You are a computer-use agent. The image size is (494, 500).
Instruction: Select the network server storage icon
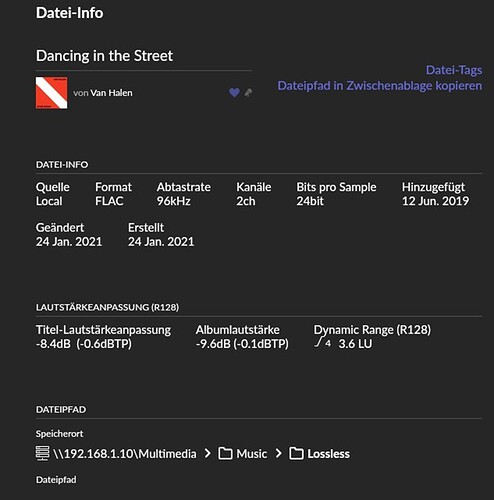(x=42, y=453)
